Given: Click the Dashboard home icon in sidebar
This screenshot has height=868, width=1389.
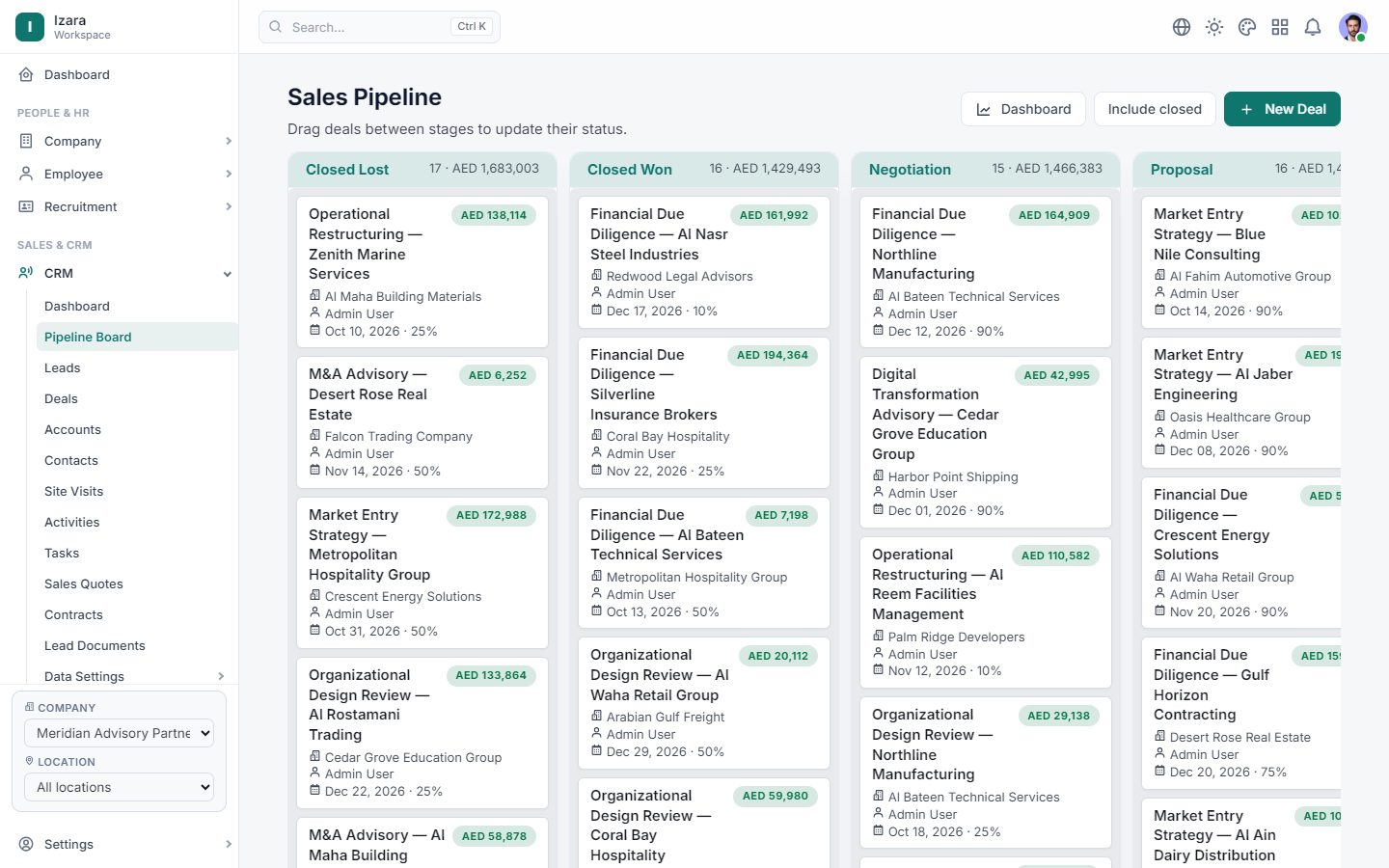Looking at the screenshot, I should [26, 74].
